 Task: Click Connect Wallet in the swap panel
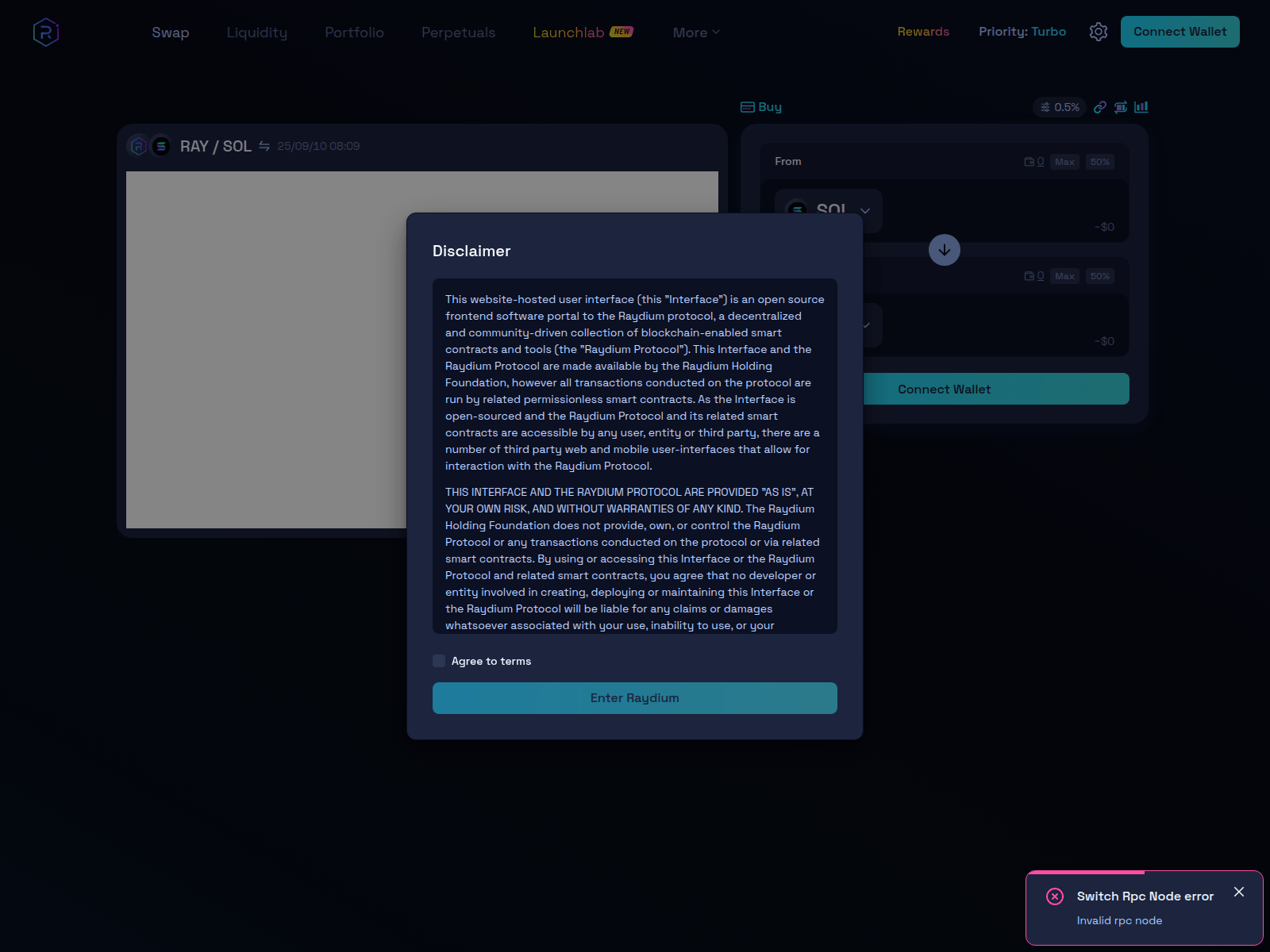pos(996,389)
